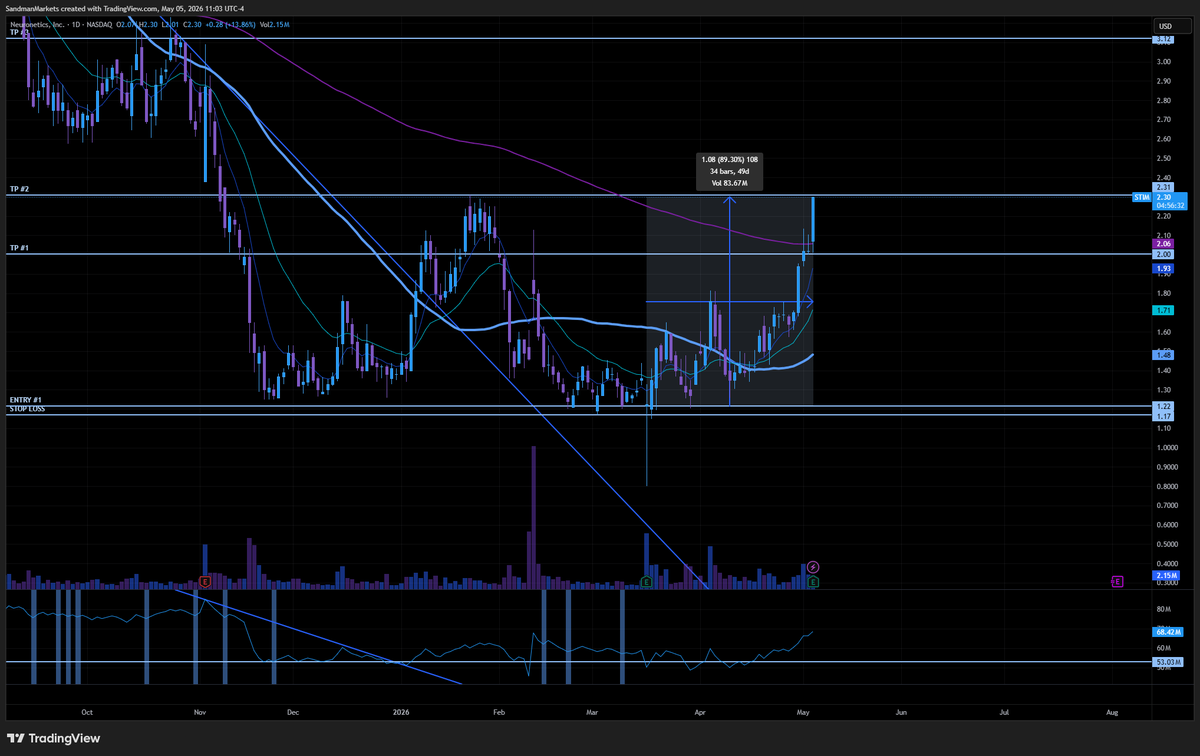Click the Apr label on the time axis
This screenshot has width=1200, height=756.
pos(700,713)
